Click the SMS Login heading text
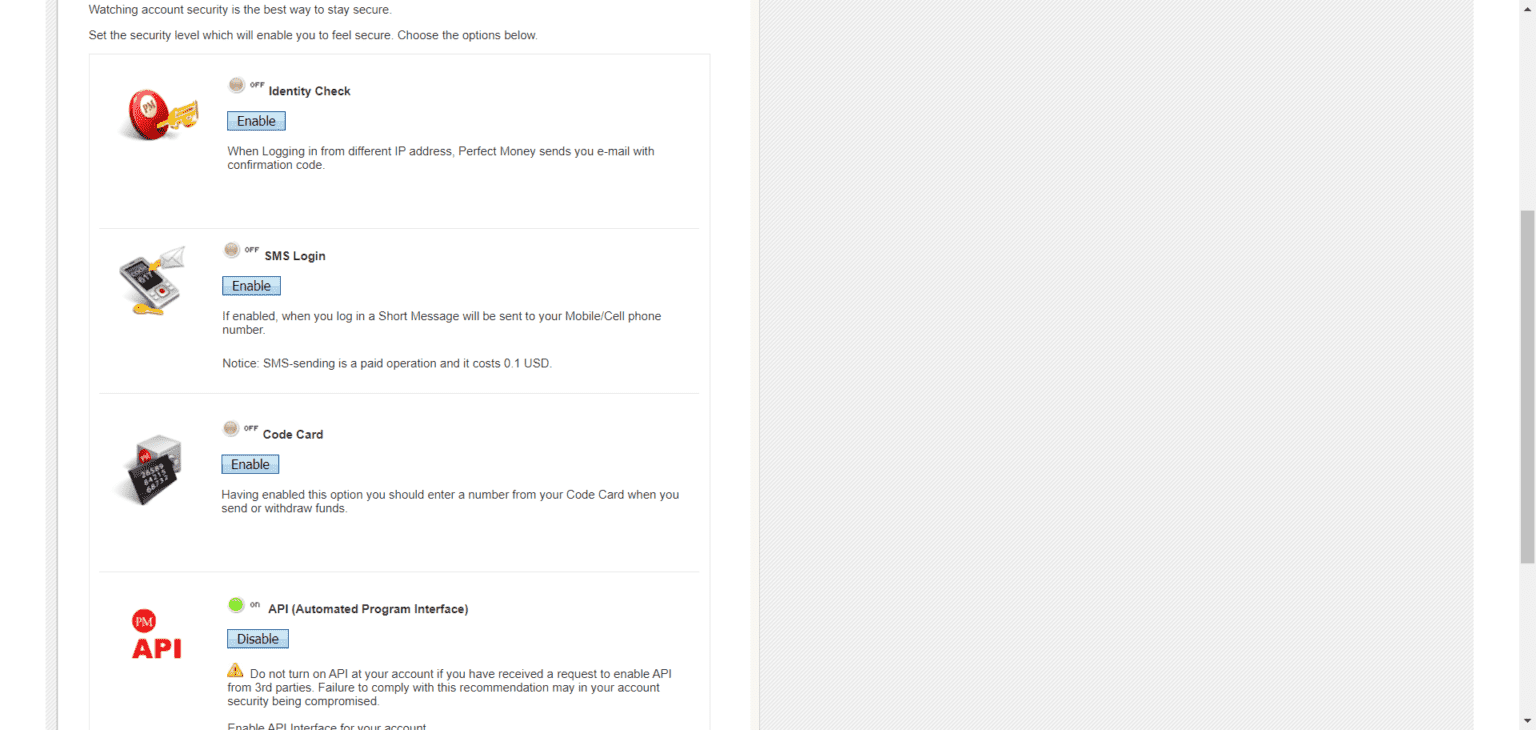The image size is (1536, 730). 295,256
